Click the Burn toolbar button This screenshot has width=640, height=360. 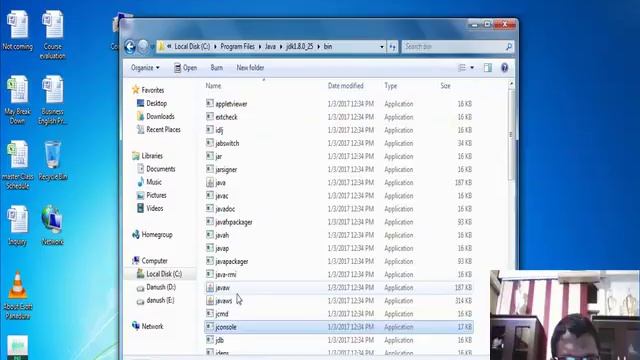[217, 68]
